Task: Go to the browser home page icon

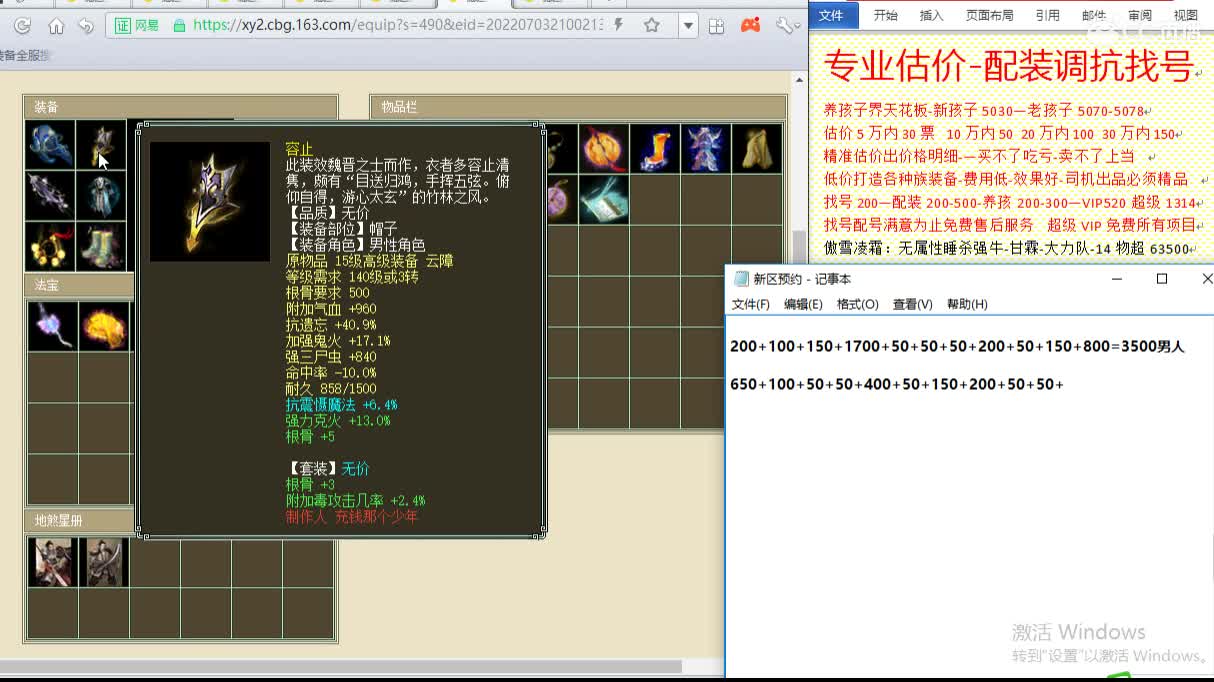Action: [x=56, y=26]
